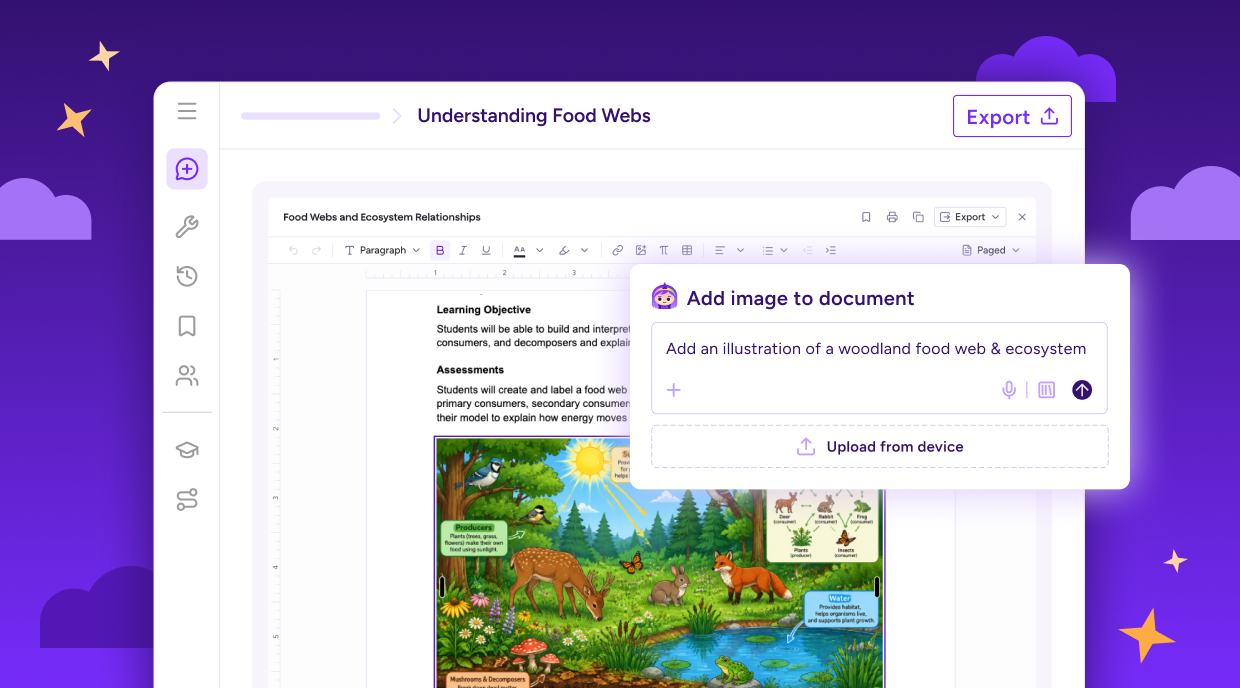This screenshot has height=688, width=1240.
Task: Insert a link using the link icon
Action: [x=617, y=250]
